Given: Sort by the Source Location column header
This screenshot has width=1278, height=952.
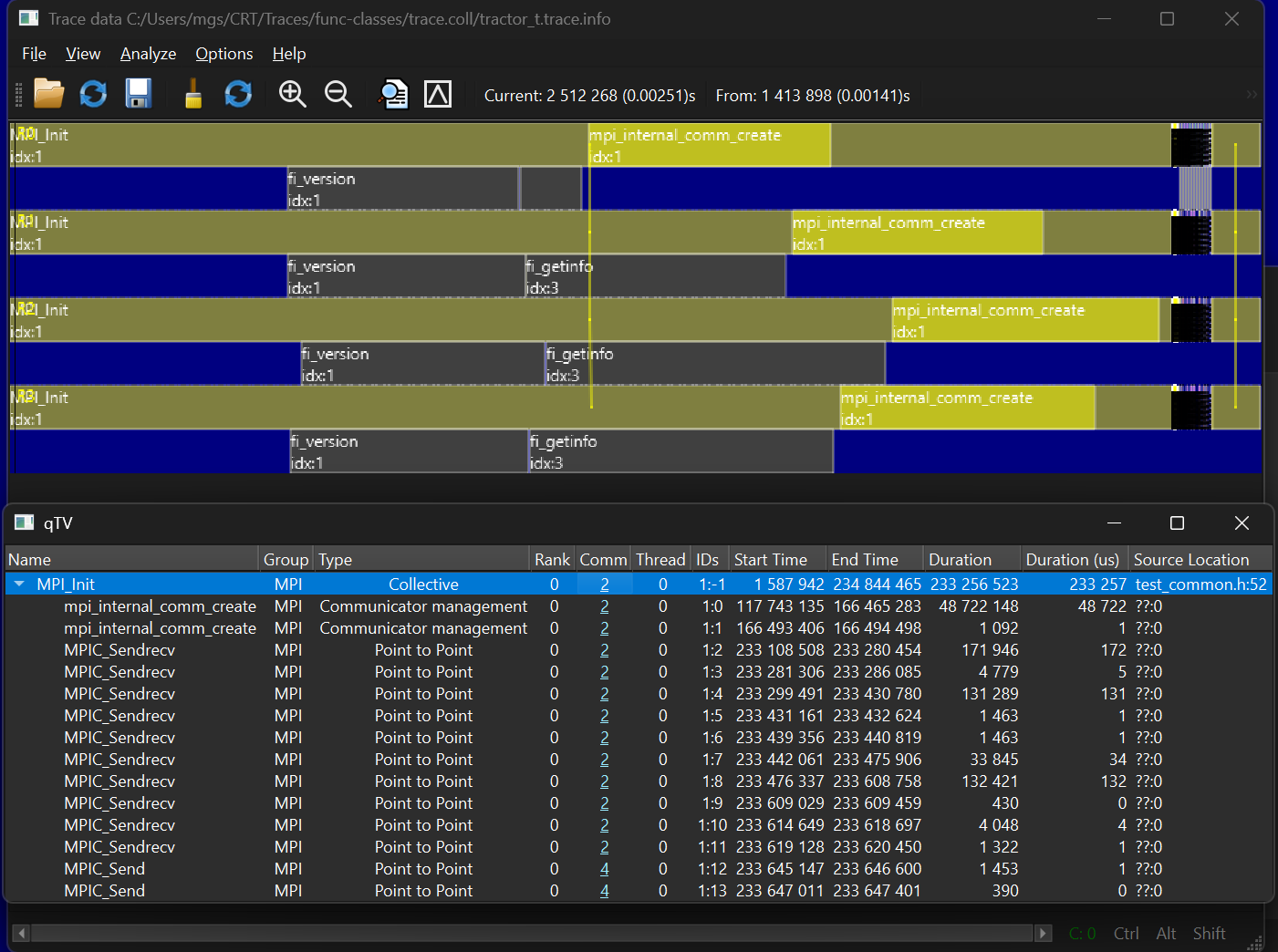Looking at the screenshot, I should point(1200,559).
